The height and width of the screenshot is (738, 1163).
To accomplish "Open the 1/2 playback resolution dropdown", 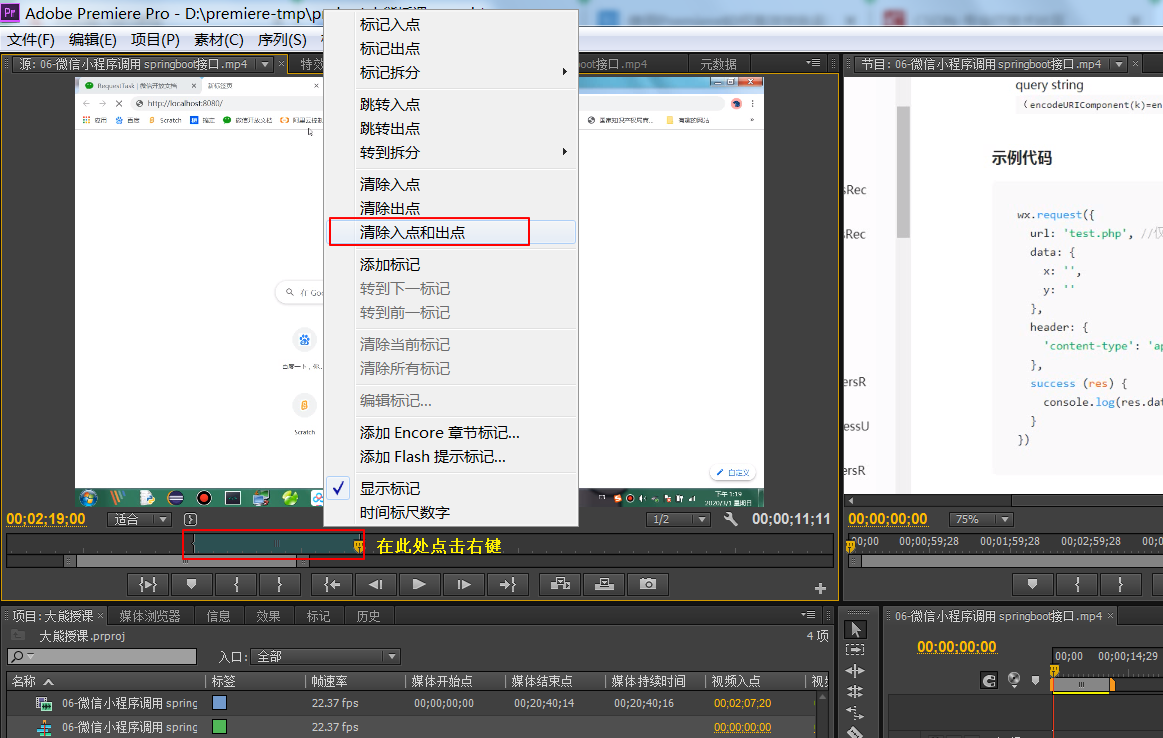I will click(x=678, y=519).
